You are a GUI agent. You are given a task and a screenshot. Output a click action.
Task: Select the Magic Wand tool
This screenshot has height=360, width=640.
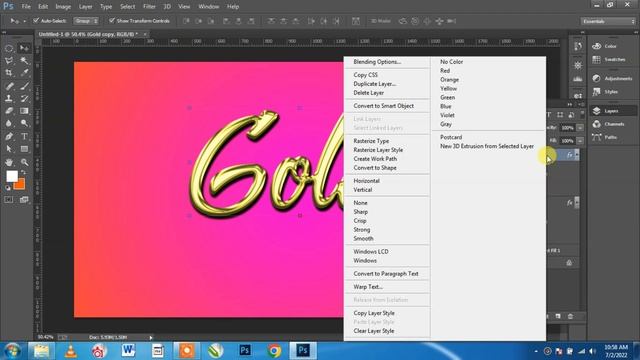(x=24, y=61)
